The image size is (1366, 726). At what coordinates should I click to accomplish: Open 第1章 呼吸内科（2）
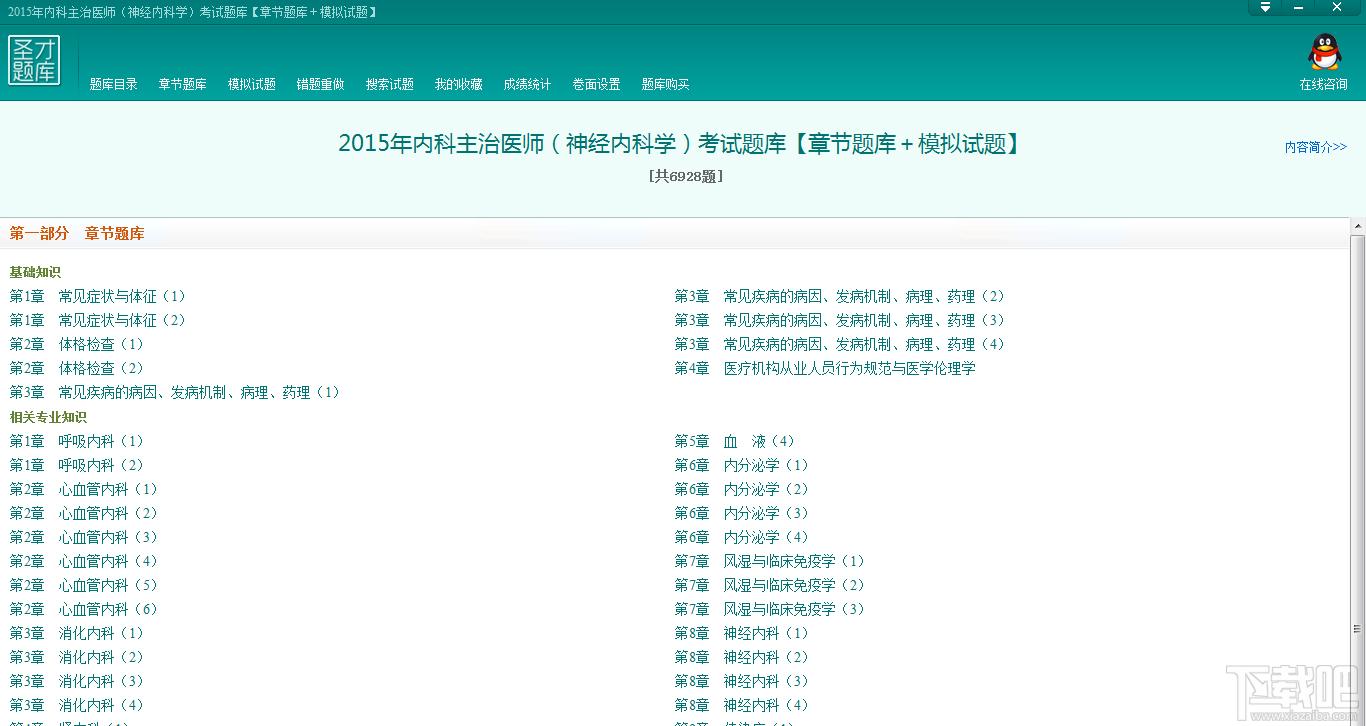tap(77, 465)
